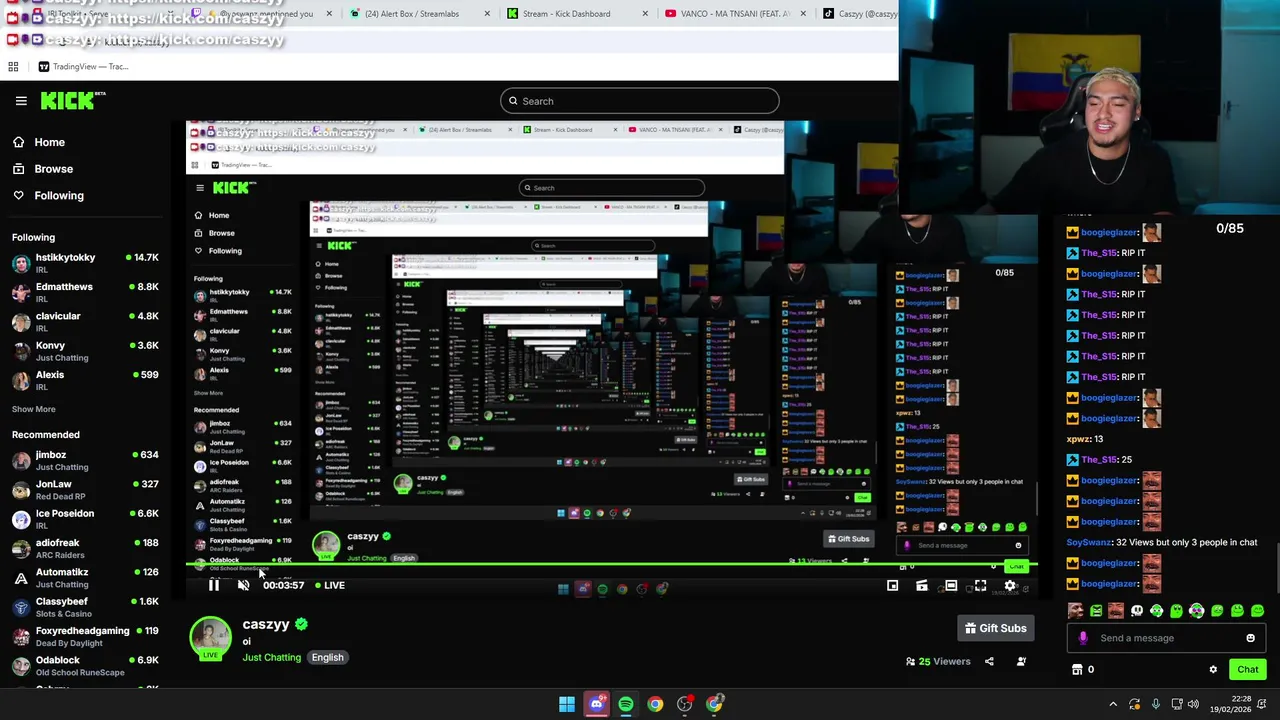
Task: Open the channel shop icon
Action: 1077,669
